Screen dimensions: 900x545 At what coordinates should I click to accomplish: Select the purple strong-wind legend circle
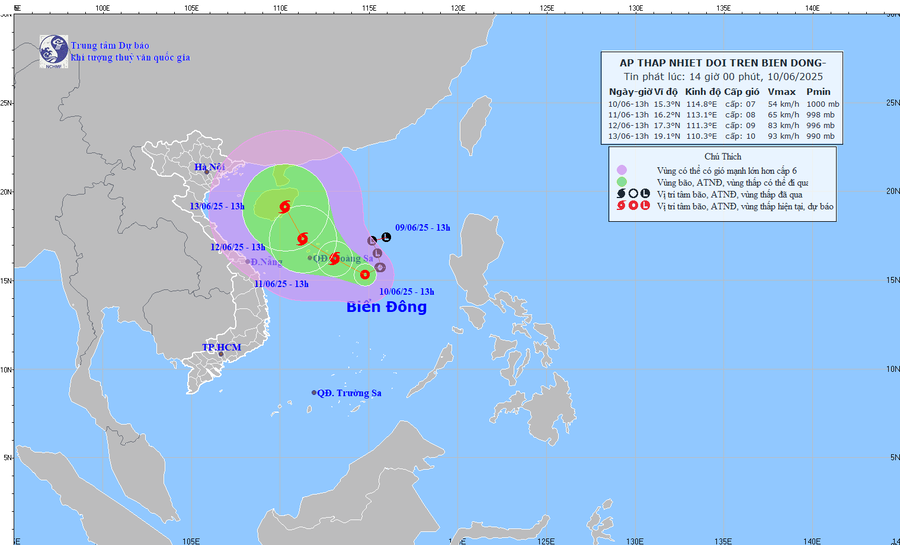coord(621,169)
